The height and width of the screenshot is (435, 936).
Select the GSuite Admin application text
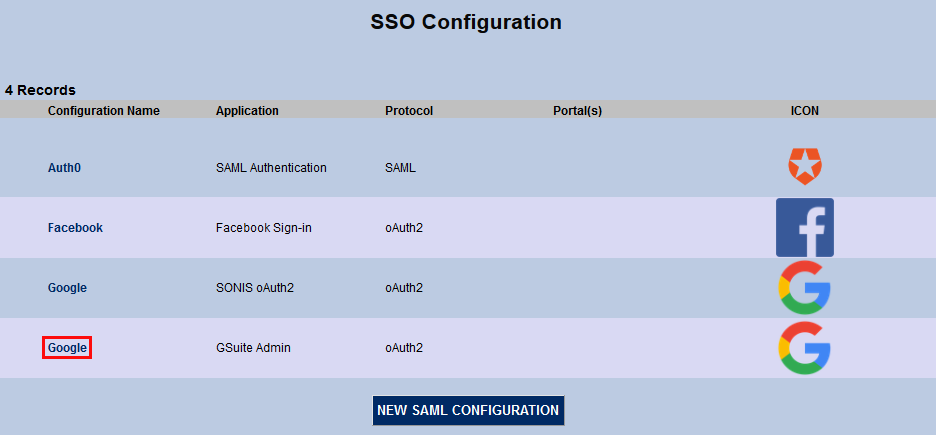point(253,348)
